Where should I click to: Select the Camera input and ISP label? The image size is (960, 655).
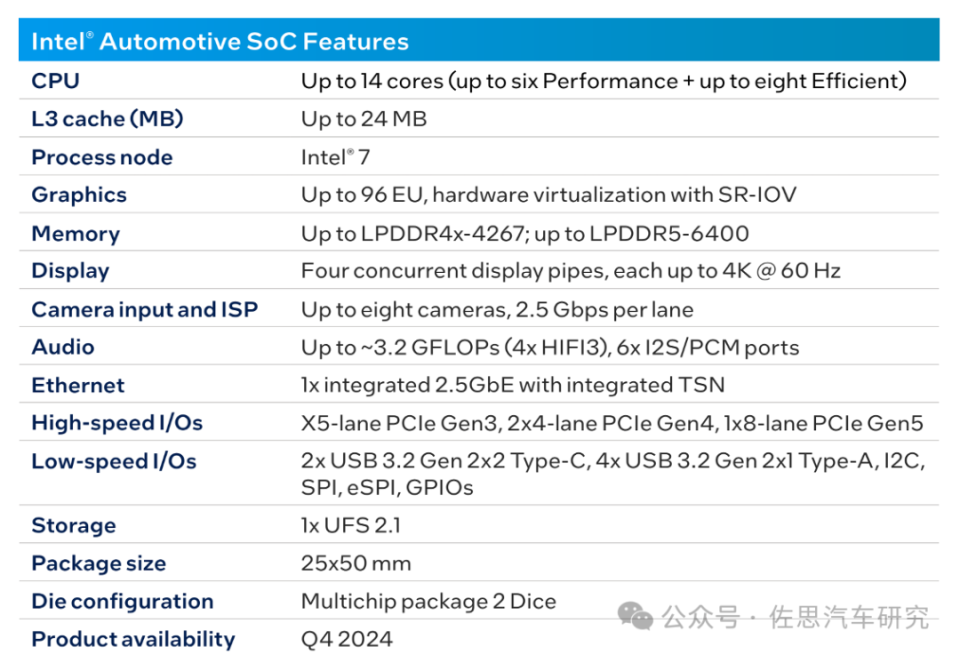coord(144,309)
